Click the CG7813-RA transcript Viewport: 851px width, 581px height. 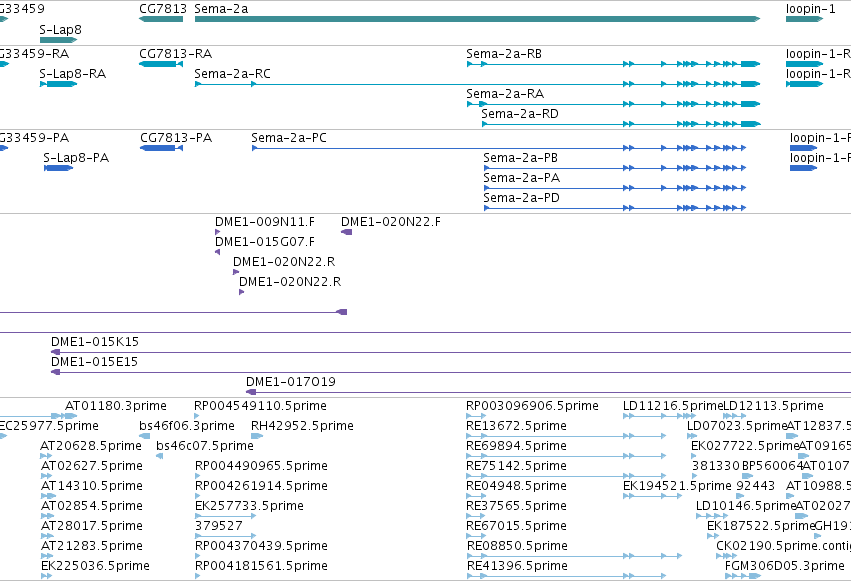pos(161,64)
